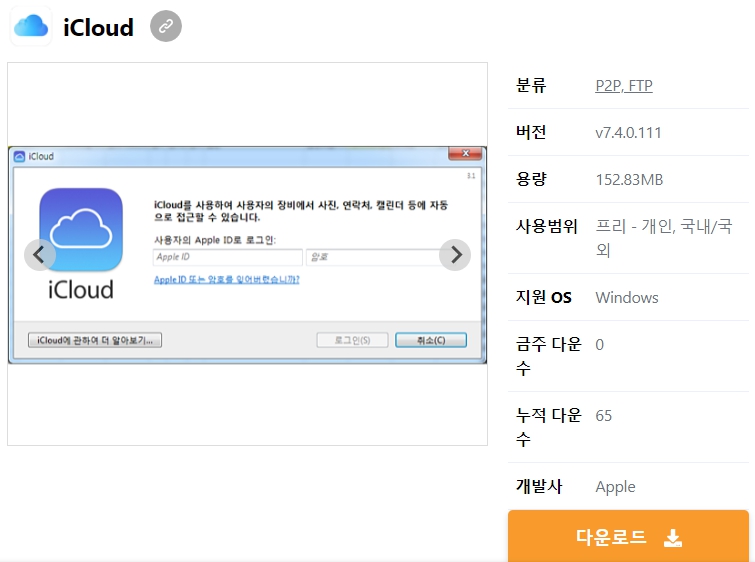The height and width of the screenshot is (562, 755).
Task: Click the Apple ID input field
Action: (228, 257)
